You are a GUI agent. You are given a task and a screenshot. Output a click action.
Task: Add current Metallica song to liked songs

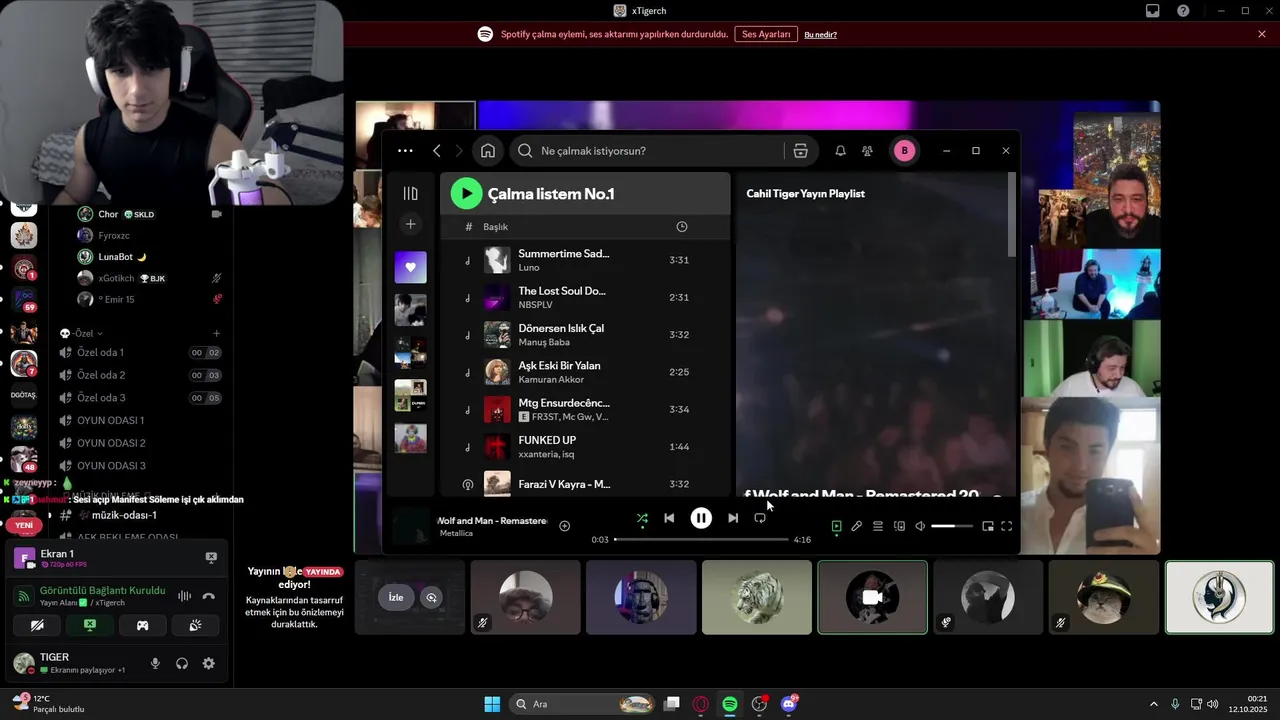click(x=564, y=526)
